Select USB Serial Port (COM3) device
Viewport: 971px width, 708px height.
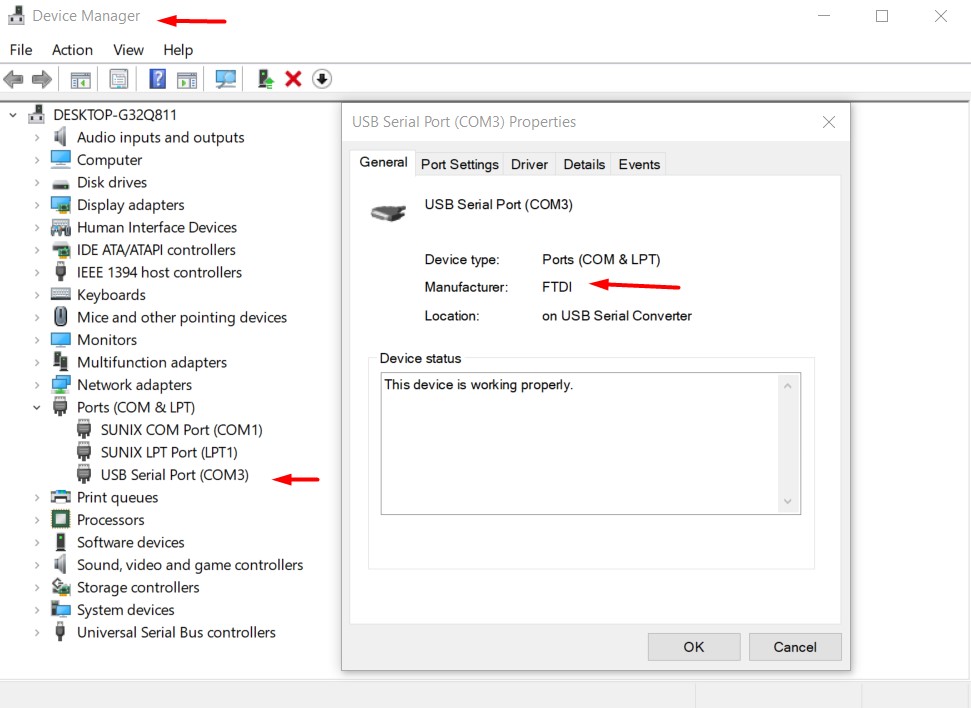(x=174, y=475)
